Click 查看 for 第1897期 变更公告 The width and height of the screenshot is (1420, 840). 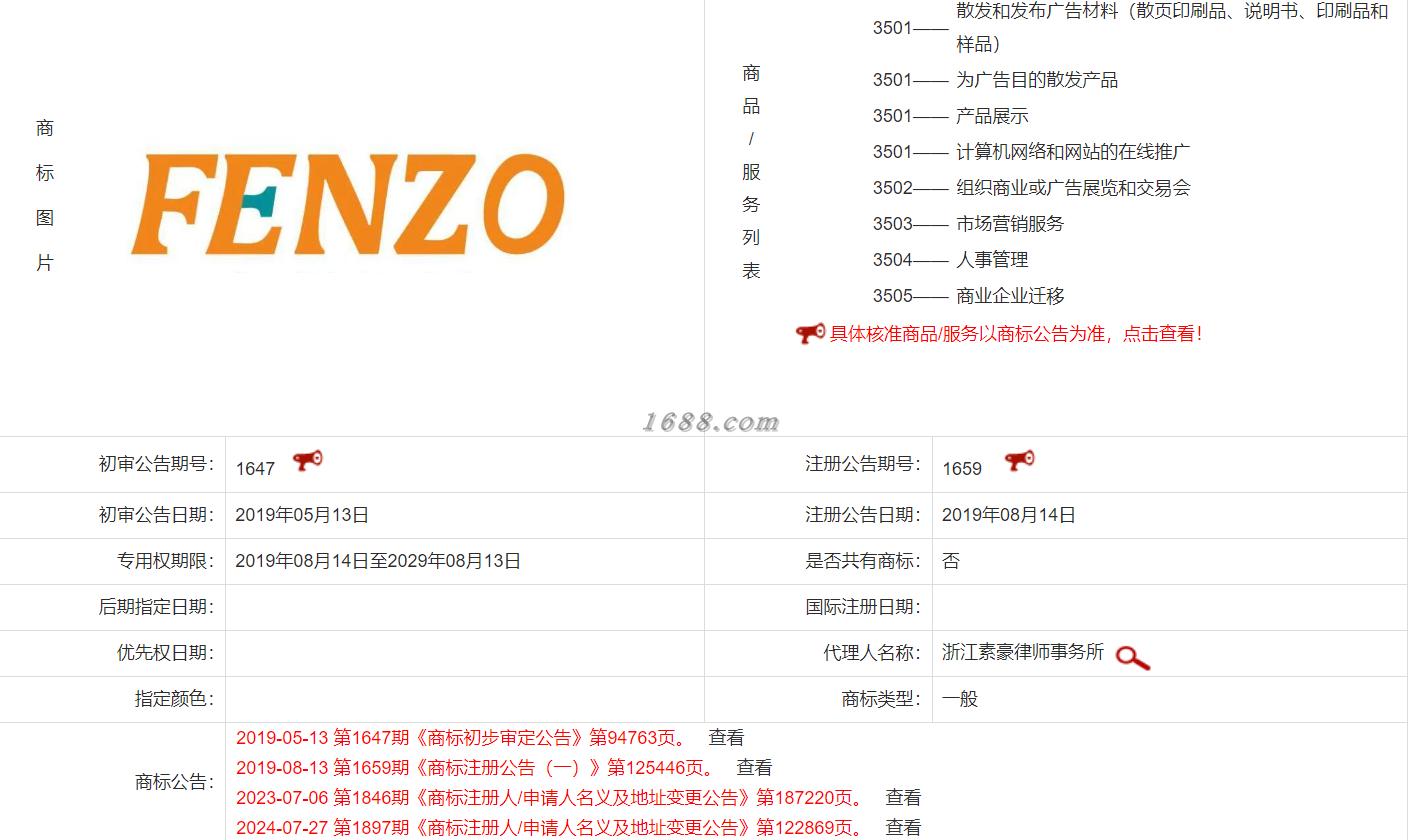click(x=903, y=828)
